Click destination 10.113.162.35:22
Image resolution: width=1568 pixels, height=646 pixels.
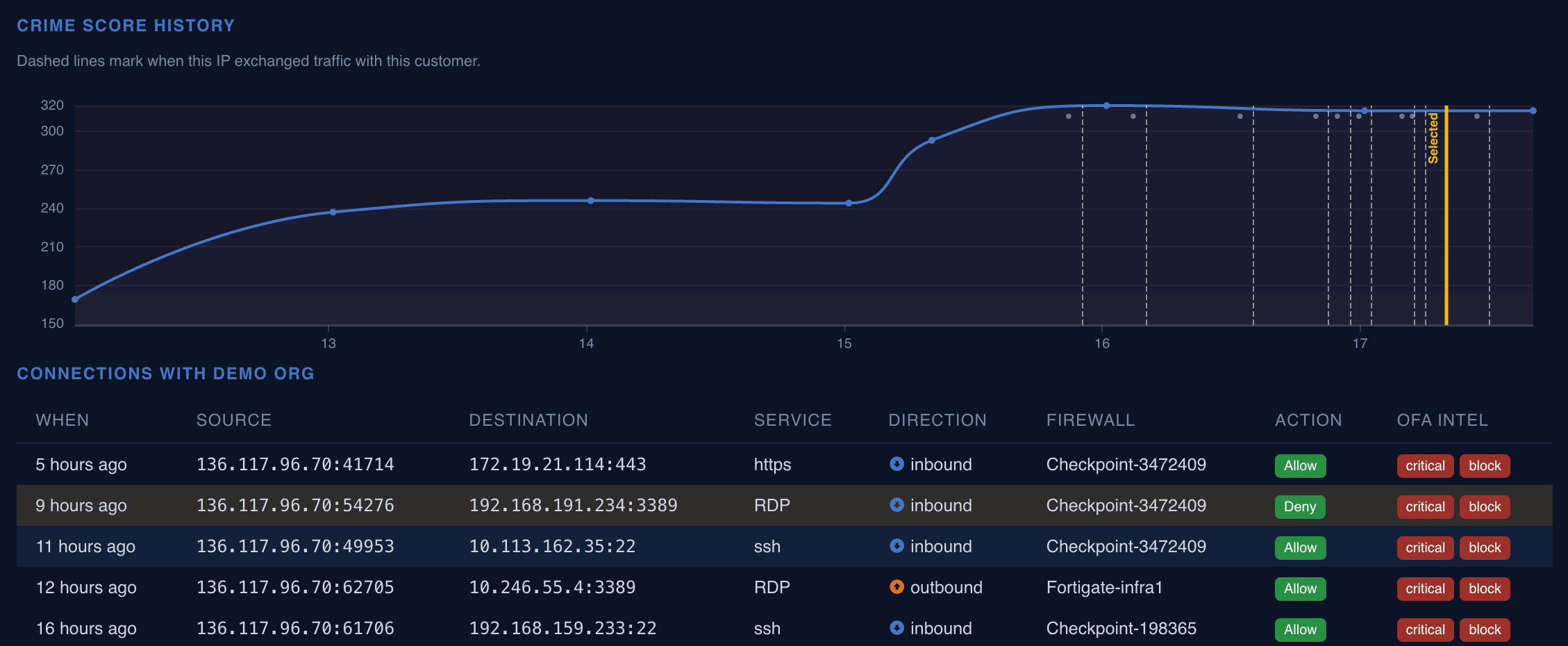(x=552, y=546)
